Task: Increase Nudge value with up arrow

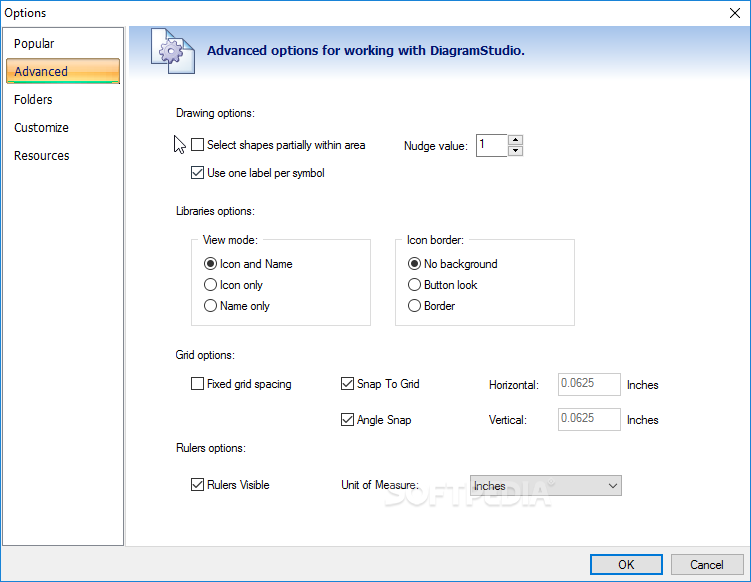Action: pos(515,140)
